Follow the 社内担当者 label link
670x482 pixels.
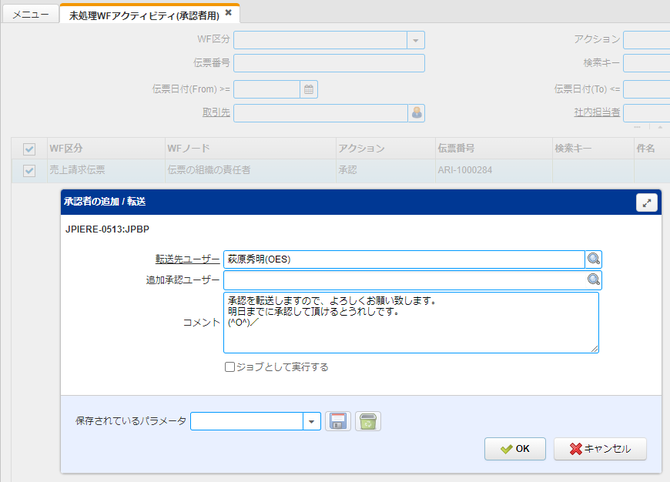coord(597,112)
